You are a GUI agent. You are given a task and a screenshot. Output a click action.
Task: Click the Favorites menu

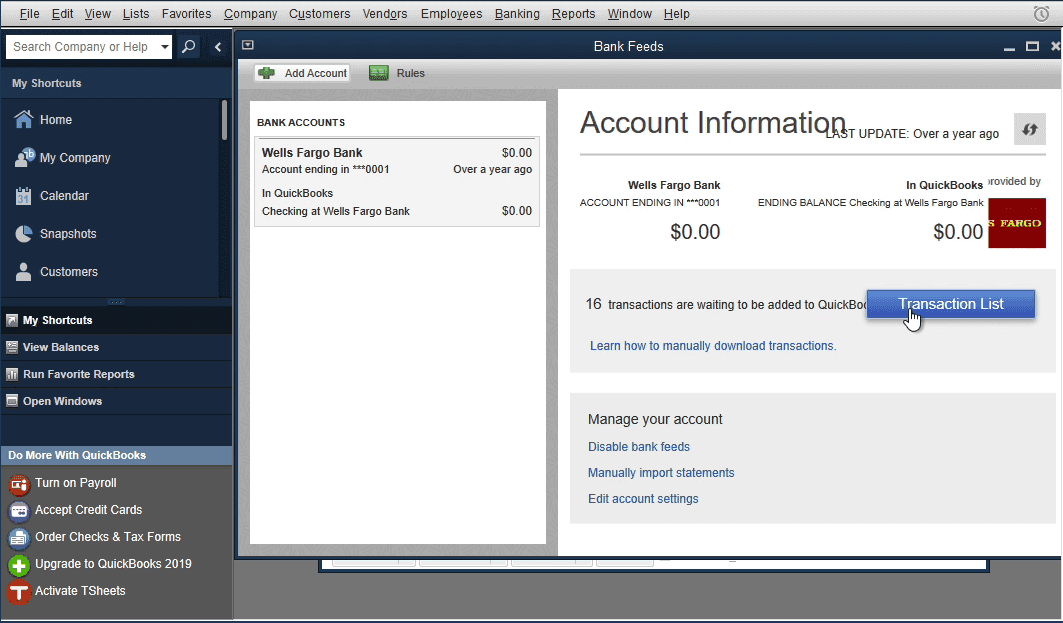(x=186, y=14)
